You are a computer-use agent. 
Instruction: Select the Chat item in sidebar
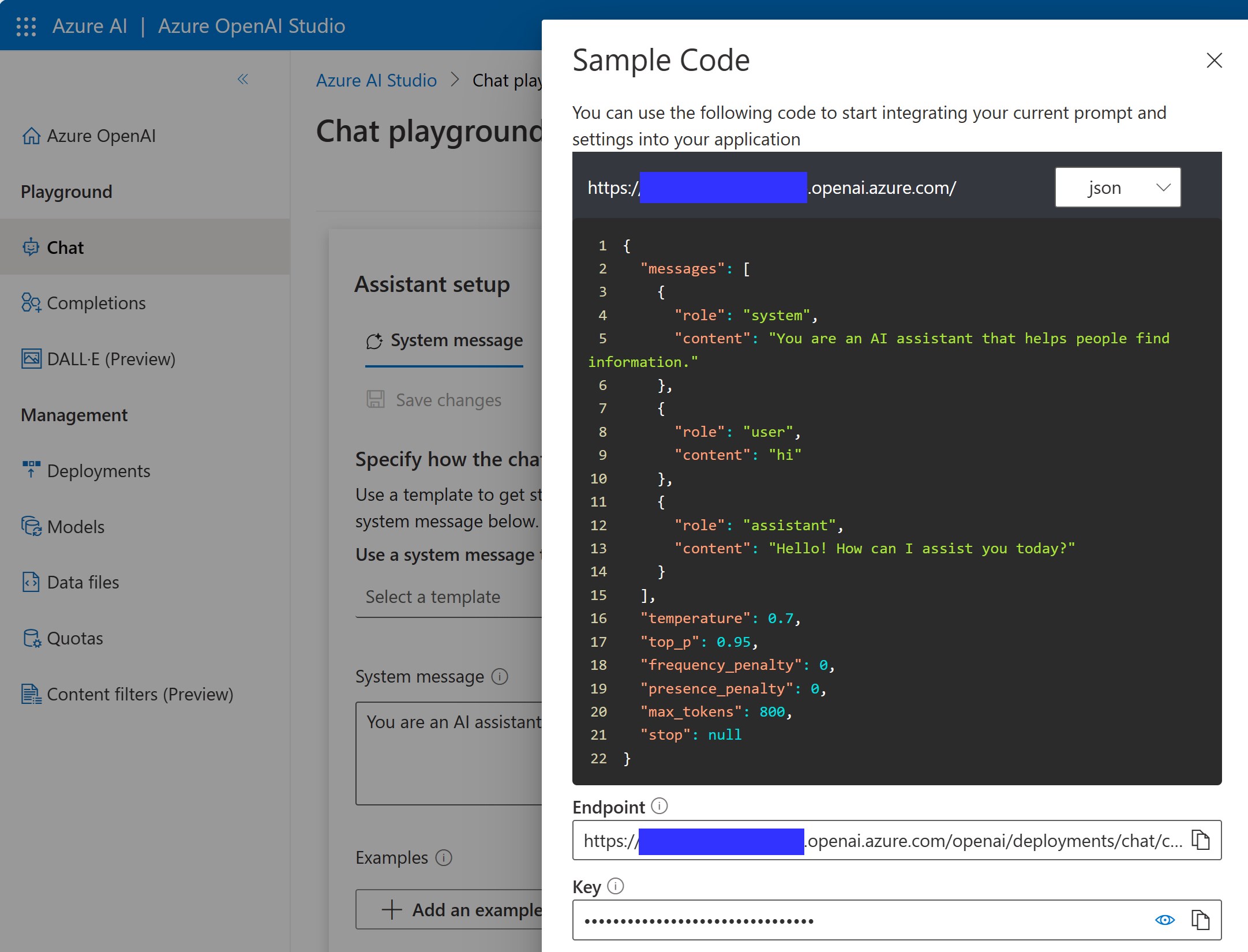65,248
